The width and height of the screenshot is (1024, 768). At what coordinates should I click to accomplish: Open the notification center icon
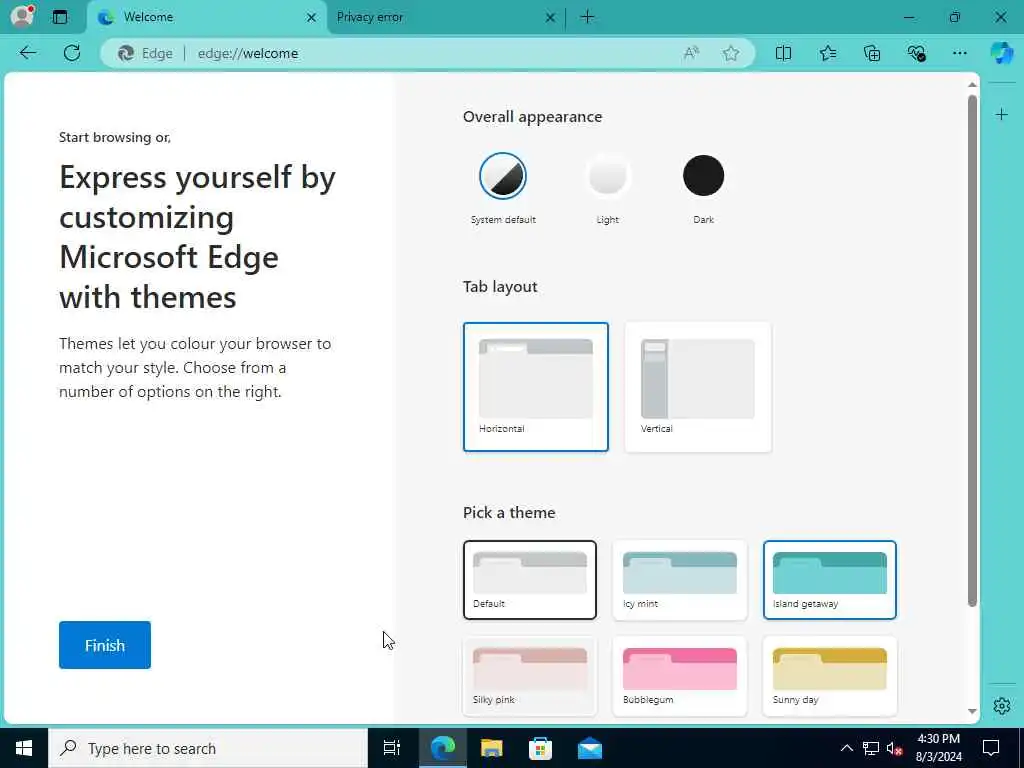(x=991, y=748)
